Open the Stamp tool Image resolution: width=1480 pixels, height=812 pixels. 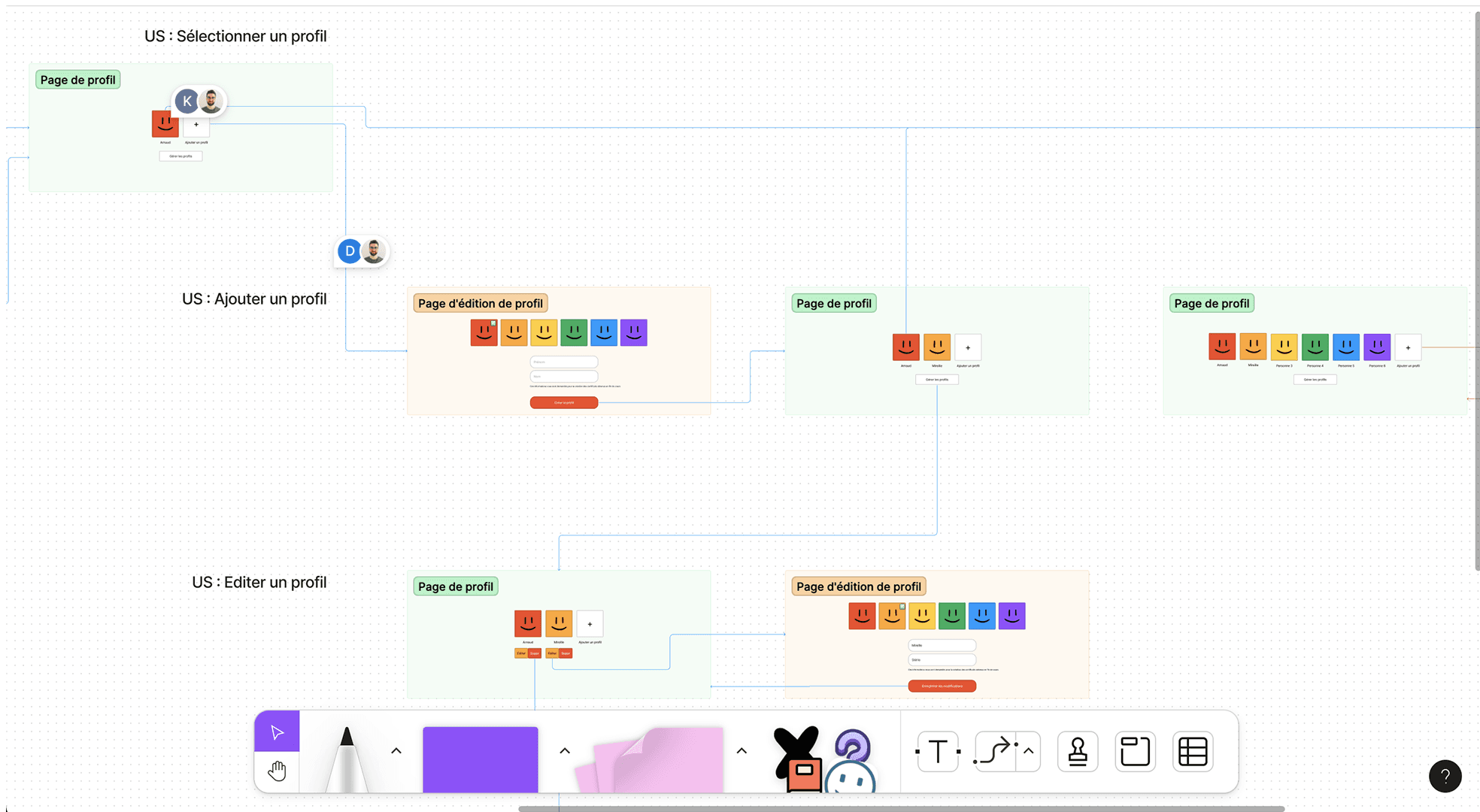(1077, 751)
